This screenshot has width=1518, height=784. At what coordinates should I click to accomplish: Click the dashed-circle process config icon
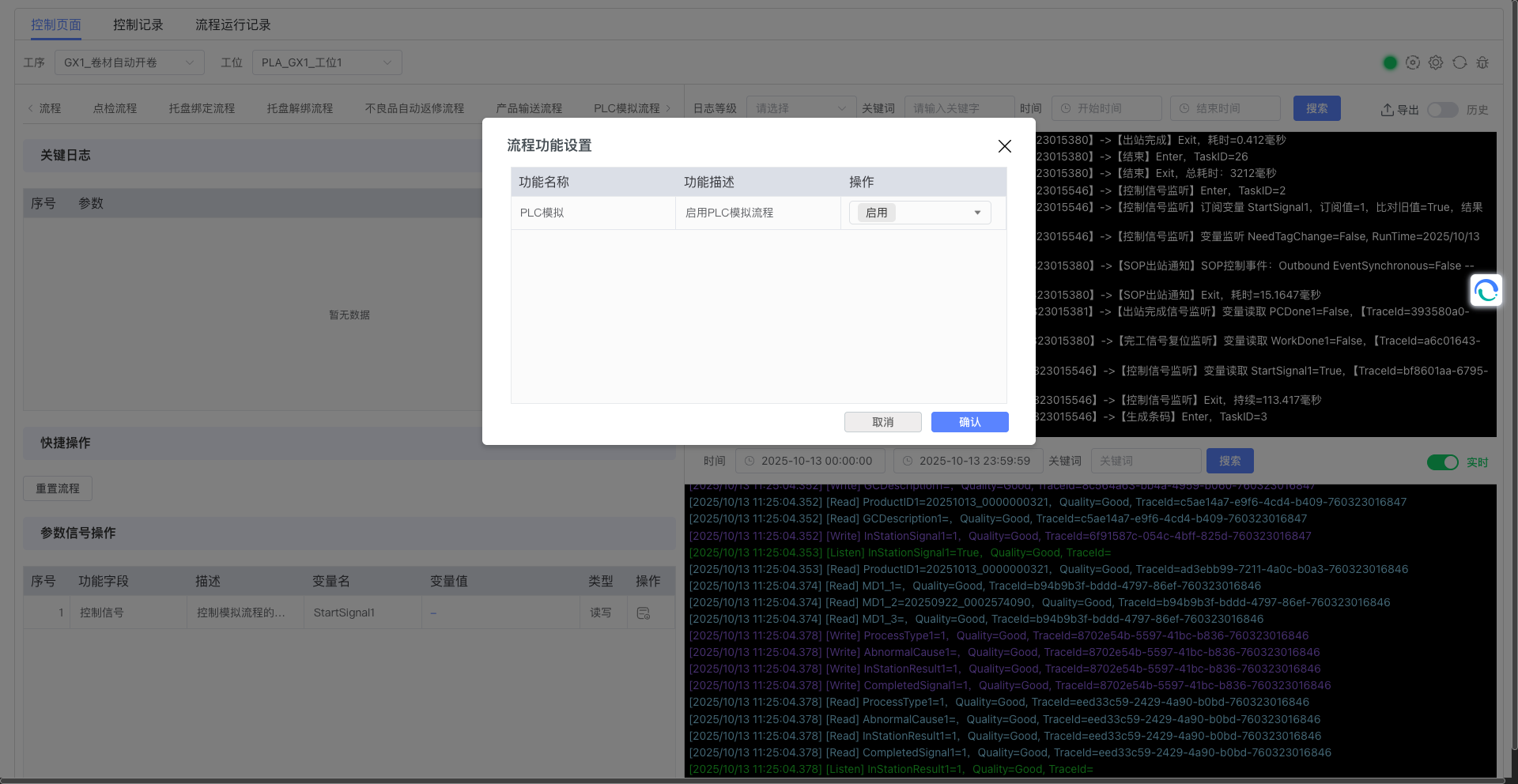pos(1413,62)
